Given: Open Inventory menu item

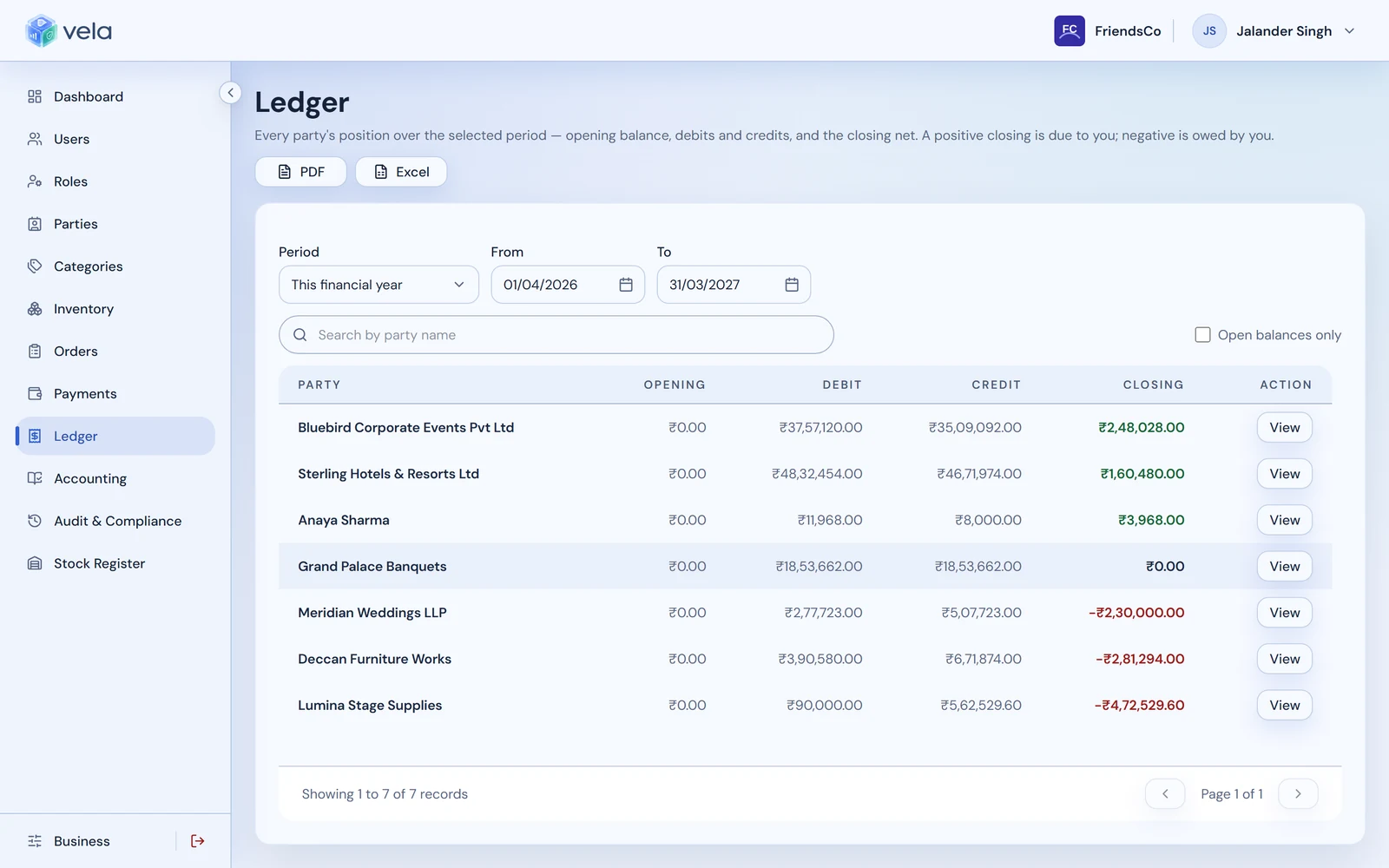Looking at the screenshot, I should tap(115, 309).
